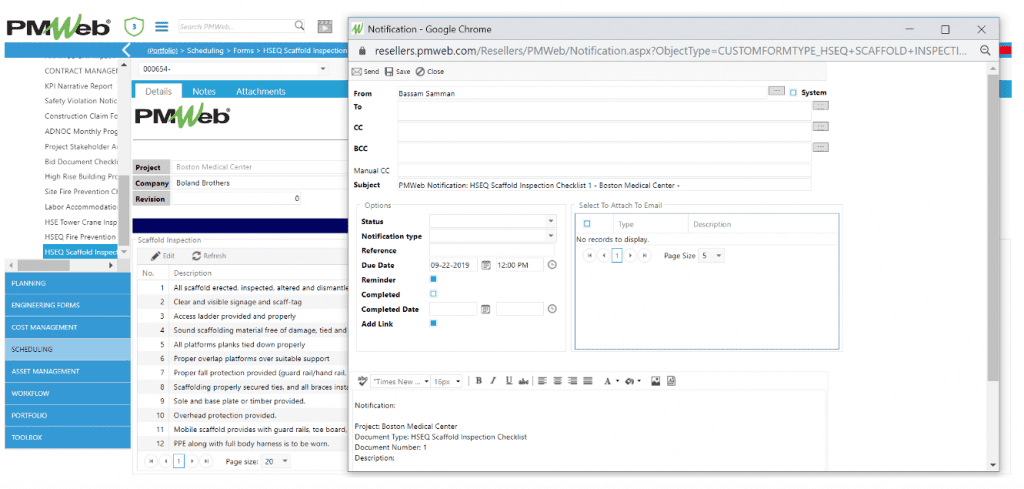This screenshot has width=1024, height=489.
Task: Apply strikethrough formatting in the editor
Action: click(x=523, y=381)
